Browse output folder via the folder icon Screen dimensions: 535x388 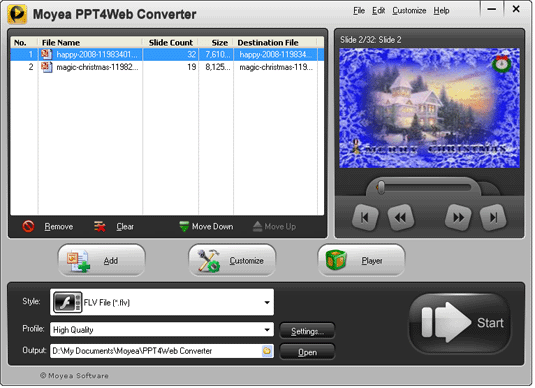(267, 351)
